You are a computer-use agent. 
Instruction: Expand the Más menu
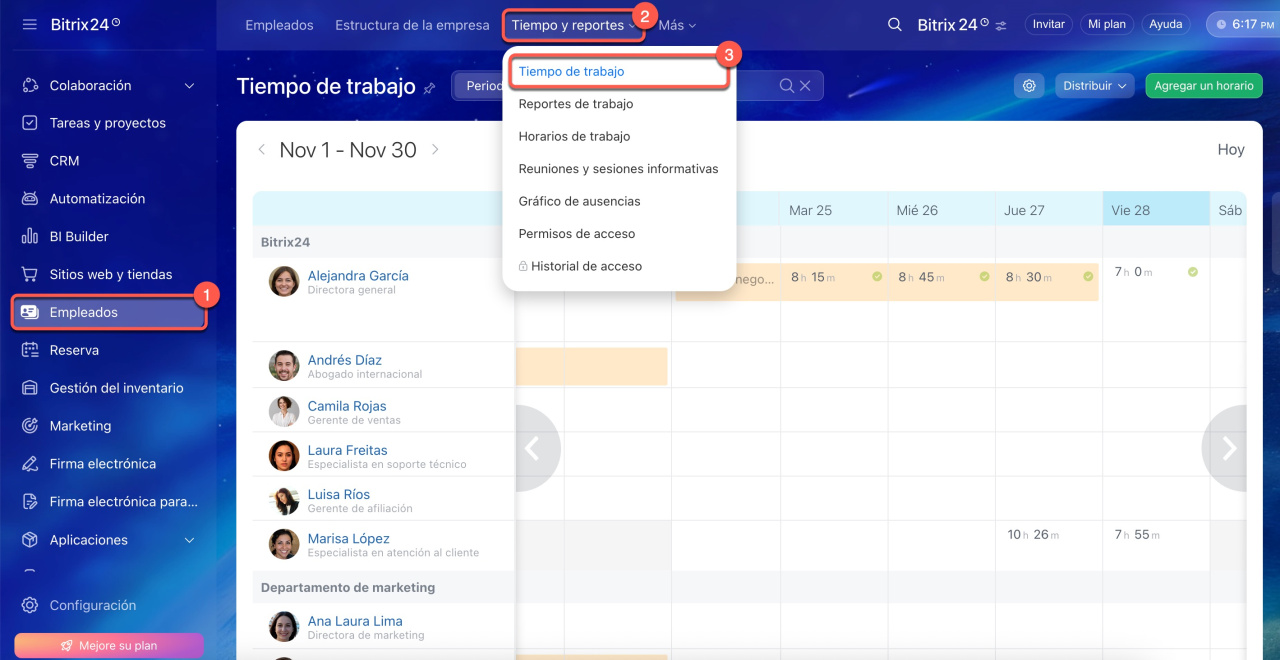click(x=677, y=25)
